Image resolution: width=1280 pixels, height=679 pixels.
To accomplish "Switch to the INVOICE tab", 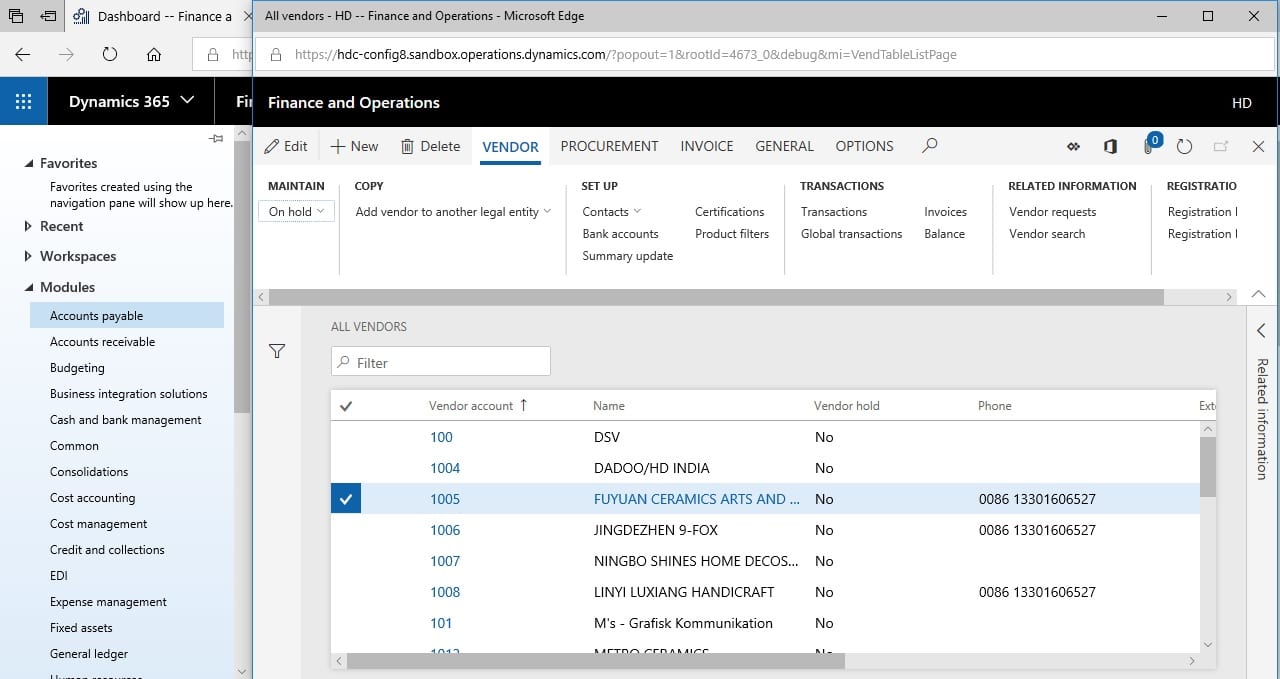I will coord(707,146).
